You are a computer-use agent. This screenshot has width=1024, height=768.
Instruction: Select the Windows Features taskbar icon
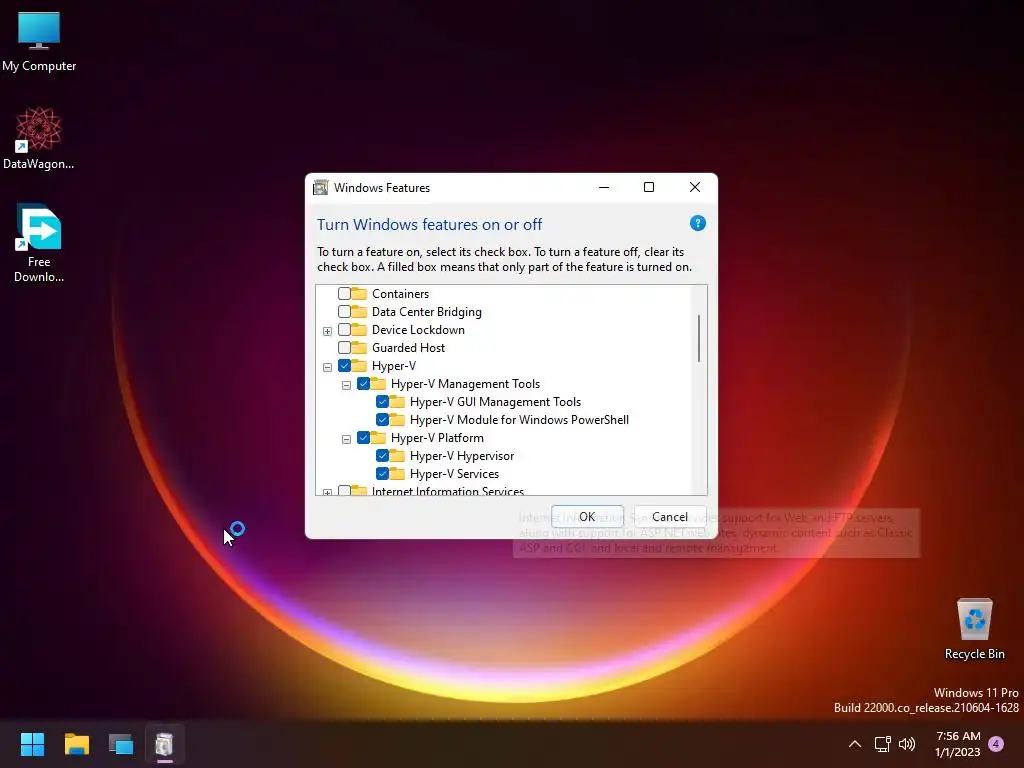click(x=165, y=744)
